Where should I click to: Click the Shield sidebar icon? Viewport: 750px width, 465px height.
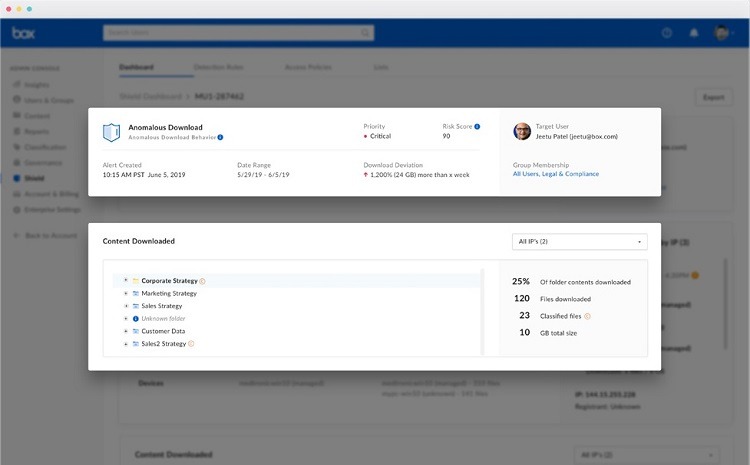click(x=17, y=178)
